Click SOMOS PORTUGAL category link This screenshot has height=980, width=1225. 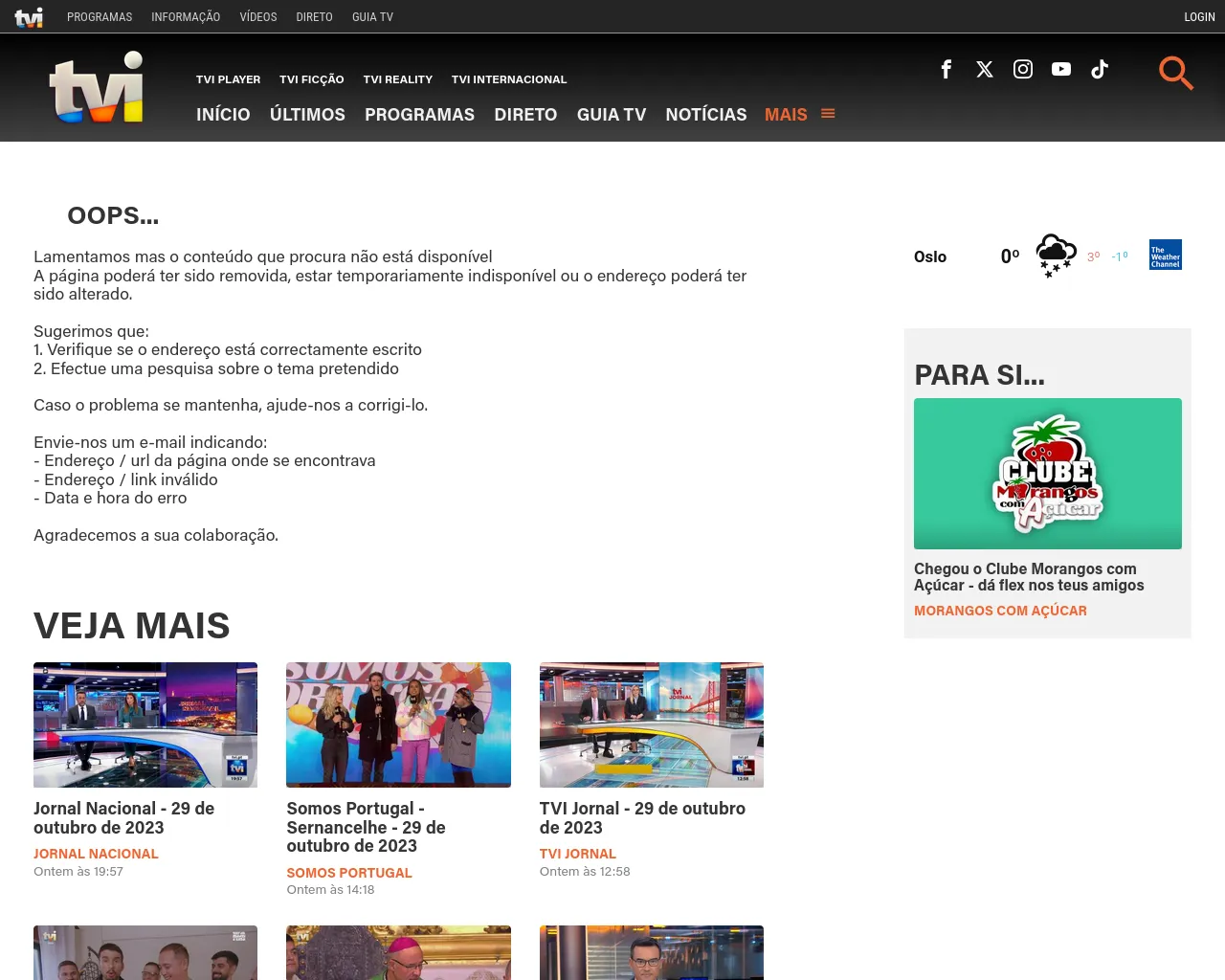pyautogui.click(x=349, y=873)
